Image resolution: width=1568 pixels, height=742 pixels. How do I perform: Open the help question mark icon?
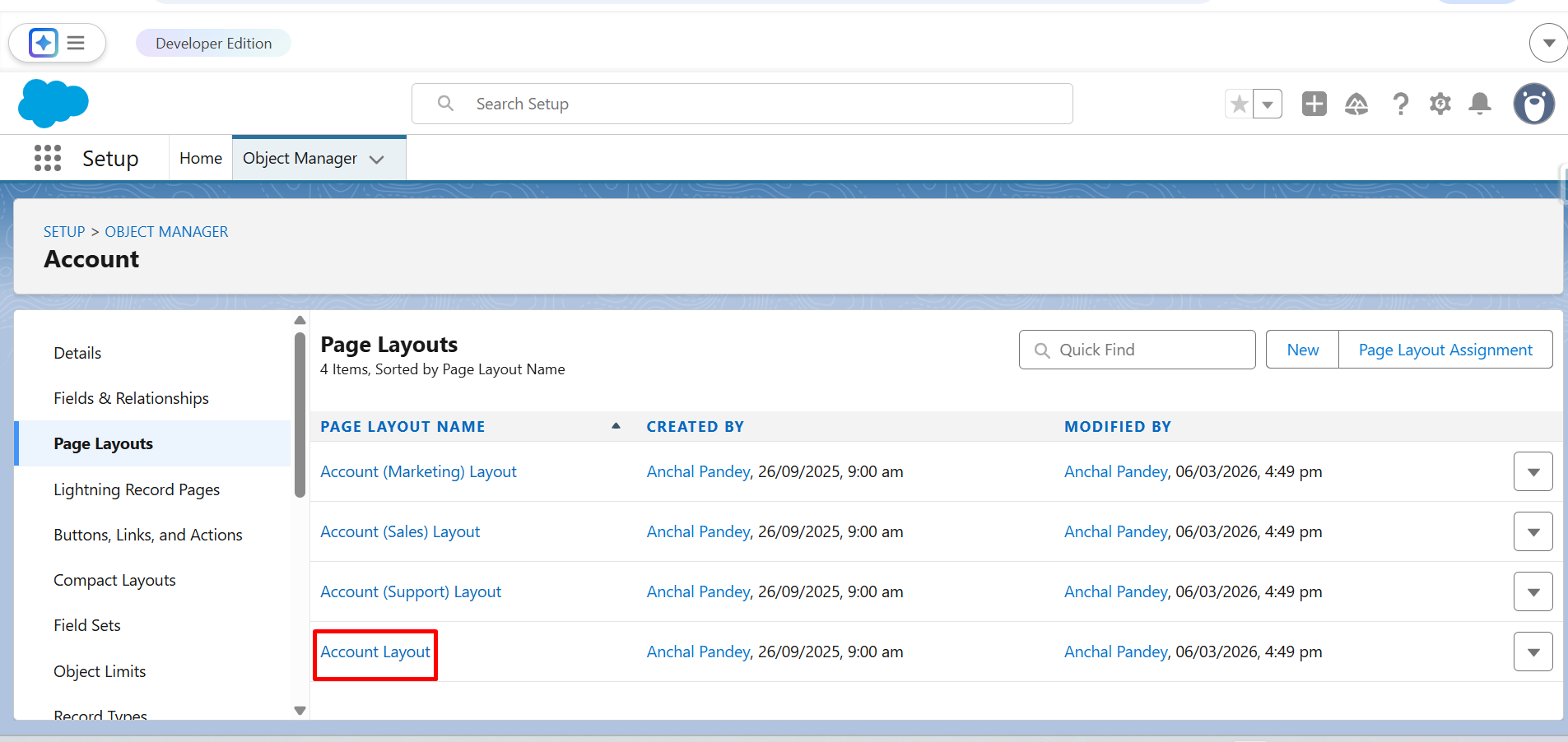point(1400,104)
